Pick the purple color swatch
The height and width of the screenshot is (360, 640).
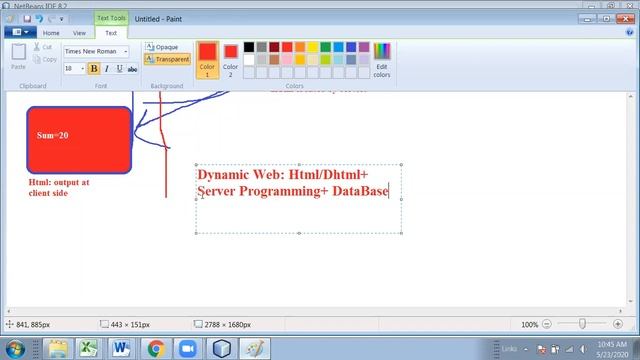[364, 47]
